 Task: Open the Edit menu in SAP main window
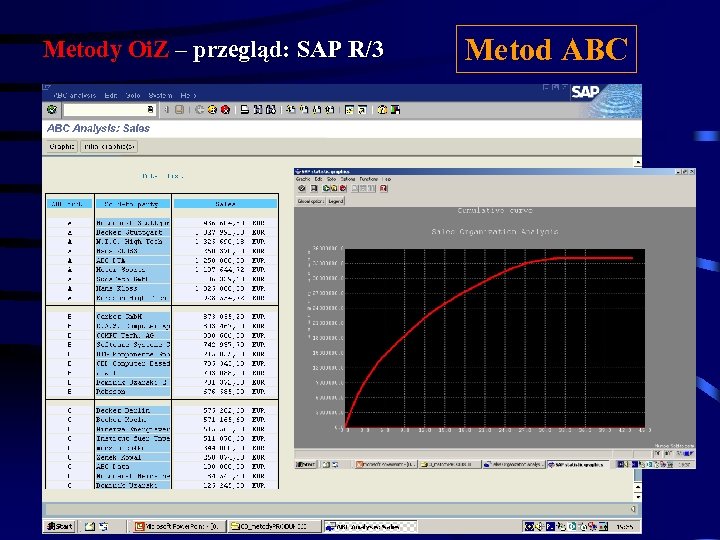click(x=111, y=96)
